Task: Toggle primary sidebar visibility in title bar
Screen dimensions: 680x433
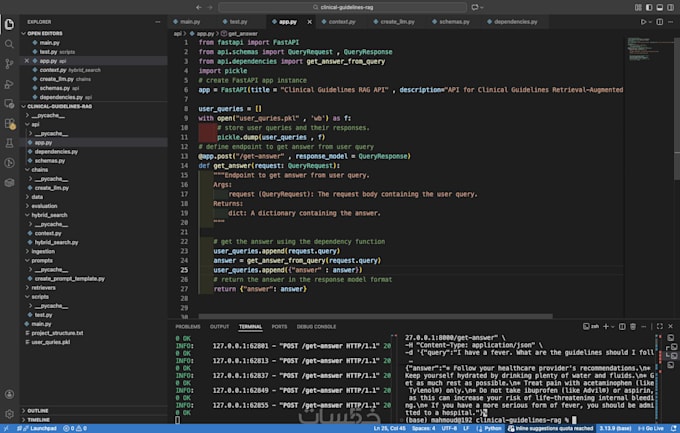Action: coord(649,7)
